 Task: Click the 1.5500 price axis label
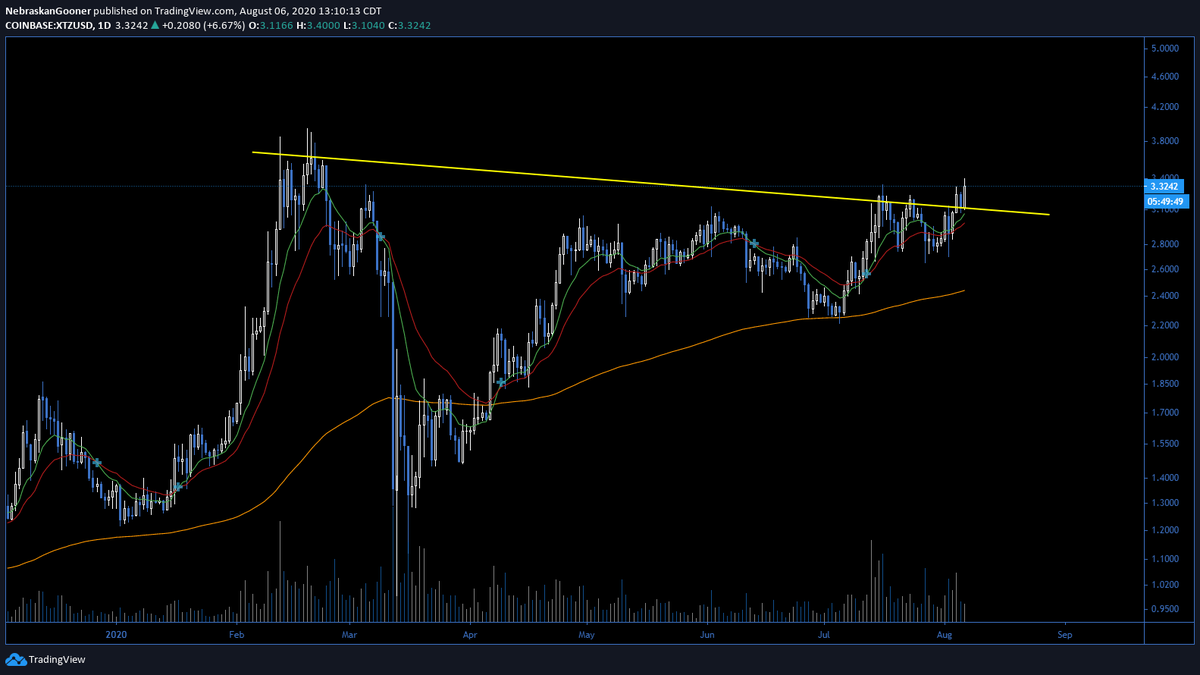point(1164,443)
